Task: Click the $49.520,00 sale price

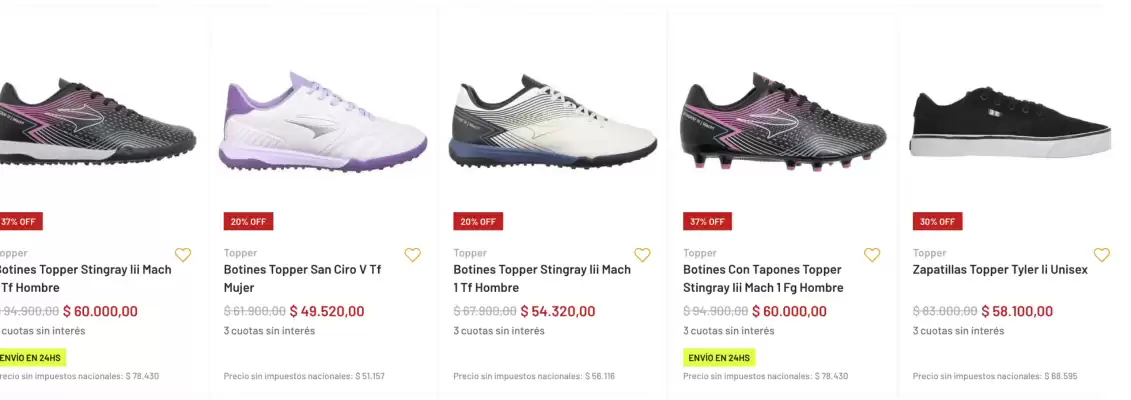Action: pyautogui.click(x=327, y=311)
